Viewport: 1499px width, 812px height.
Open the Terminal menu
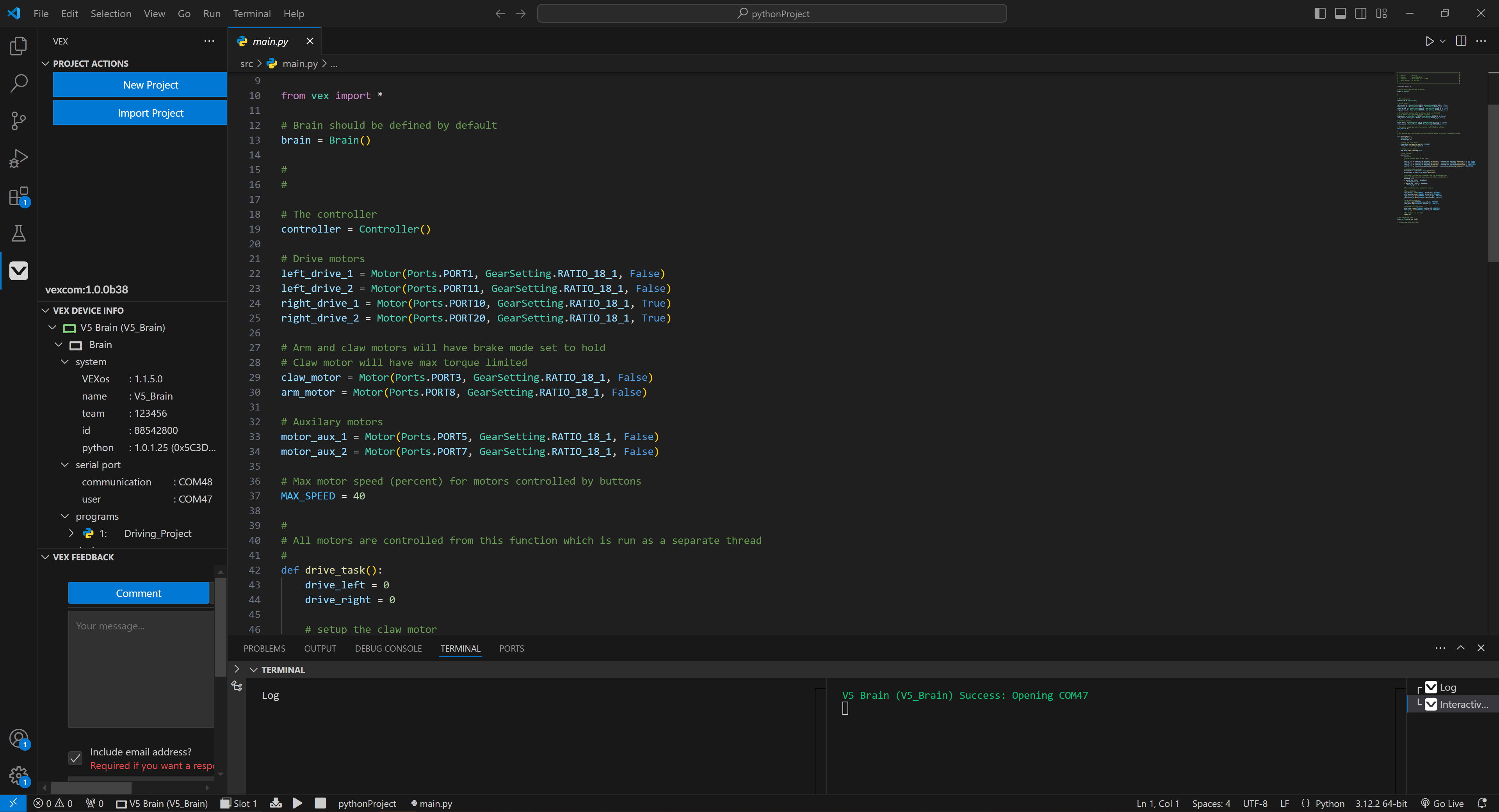[x=251, y=13]
